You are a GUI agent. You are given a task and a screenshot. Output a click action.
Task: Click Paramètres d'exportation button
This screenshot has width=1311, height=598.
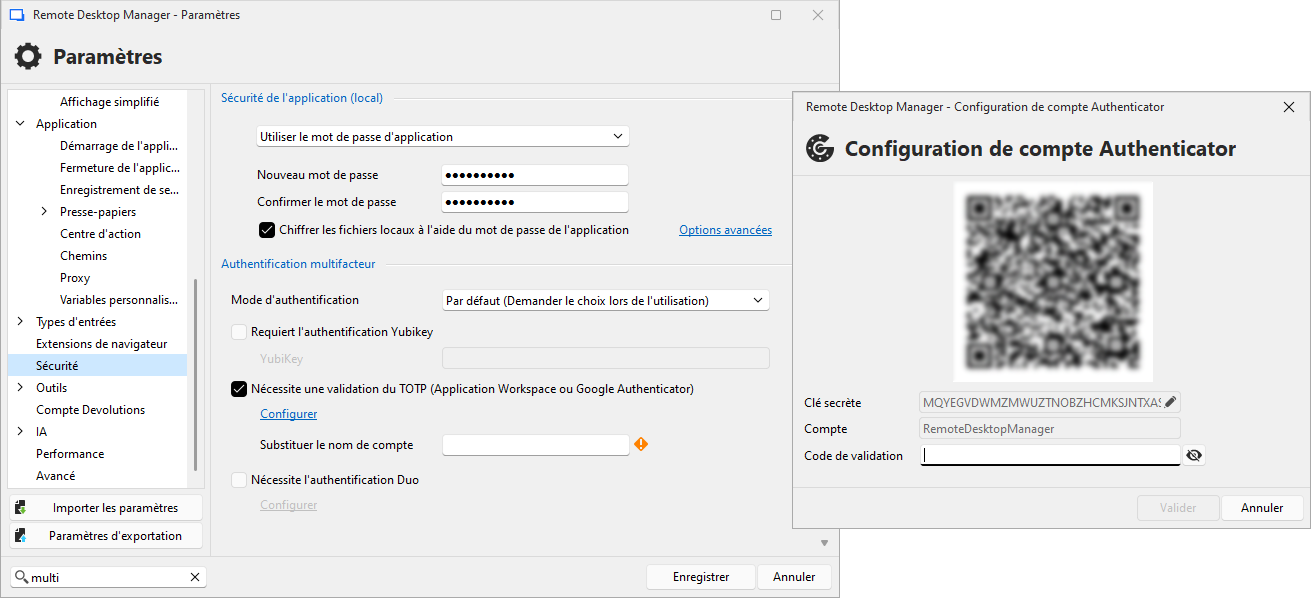point(105,536)
